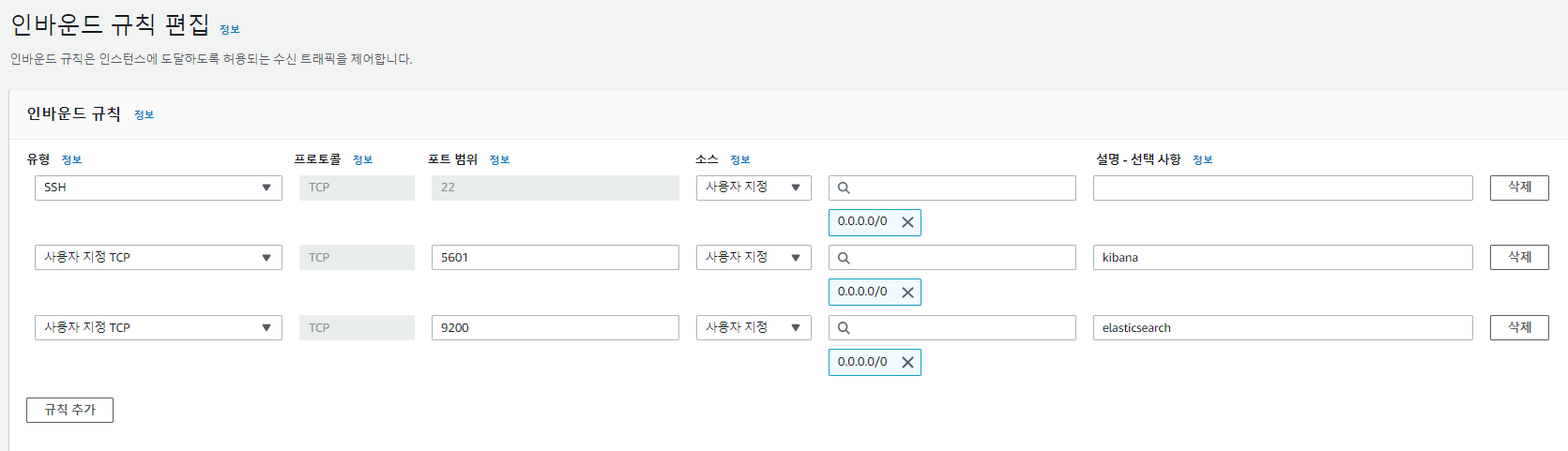This screenshot has width=1568, height=451.
Task: Remove 0.0.0.0/0 tag from elasticsearch rule
Action: [x=907, y=363]
